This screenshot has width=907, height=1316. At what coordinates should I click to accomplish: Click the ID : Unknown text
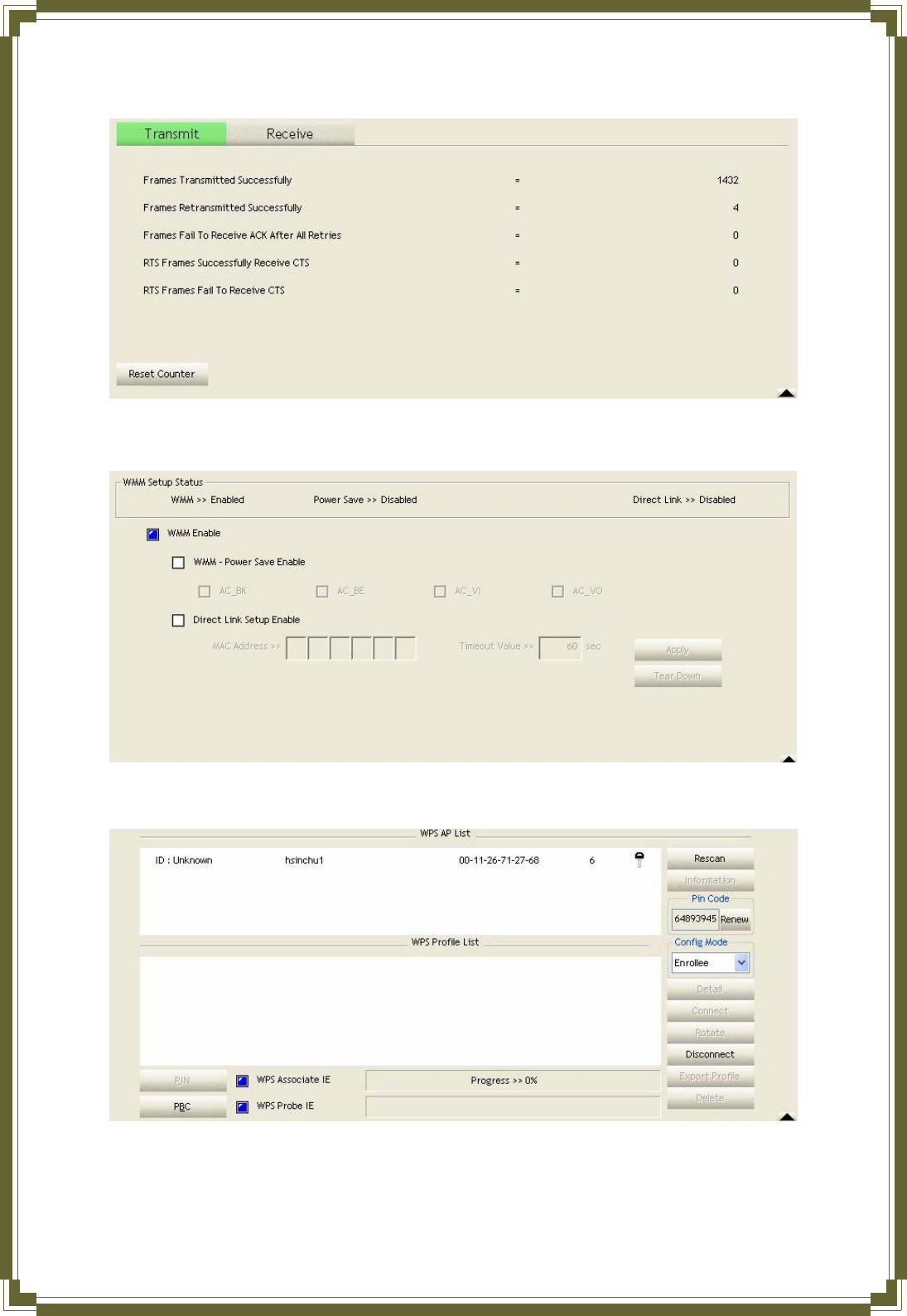point(184,860)
